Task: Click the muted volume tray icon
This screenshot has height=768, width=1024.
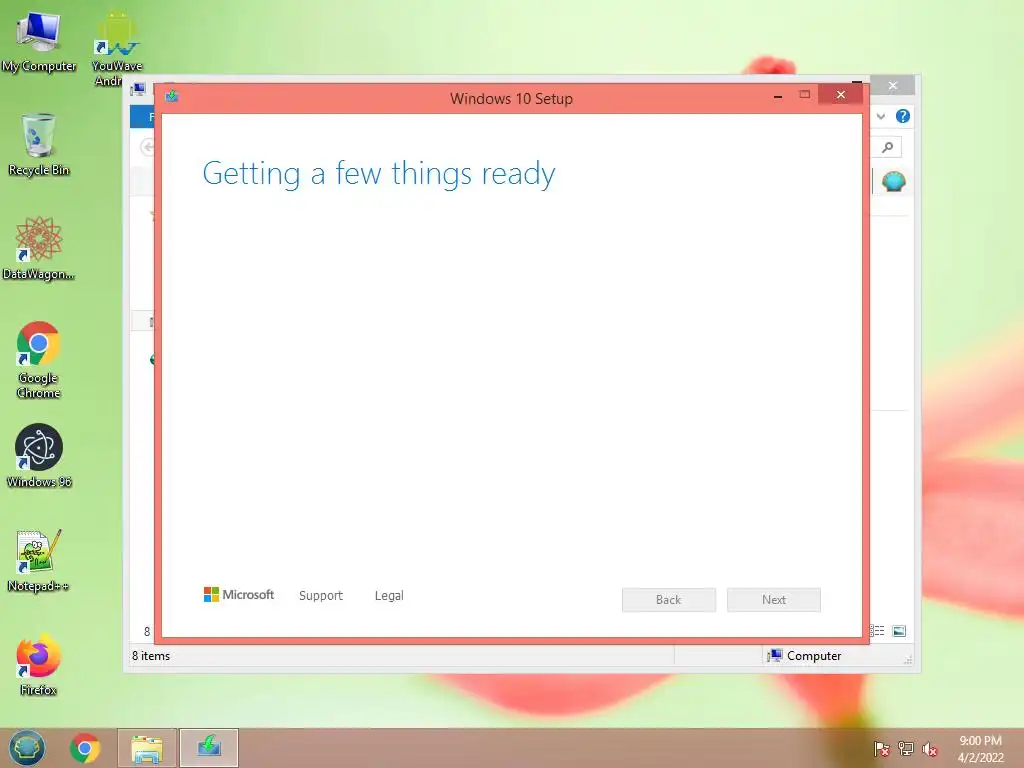Action: pos(930,749)
